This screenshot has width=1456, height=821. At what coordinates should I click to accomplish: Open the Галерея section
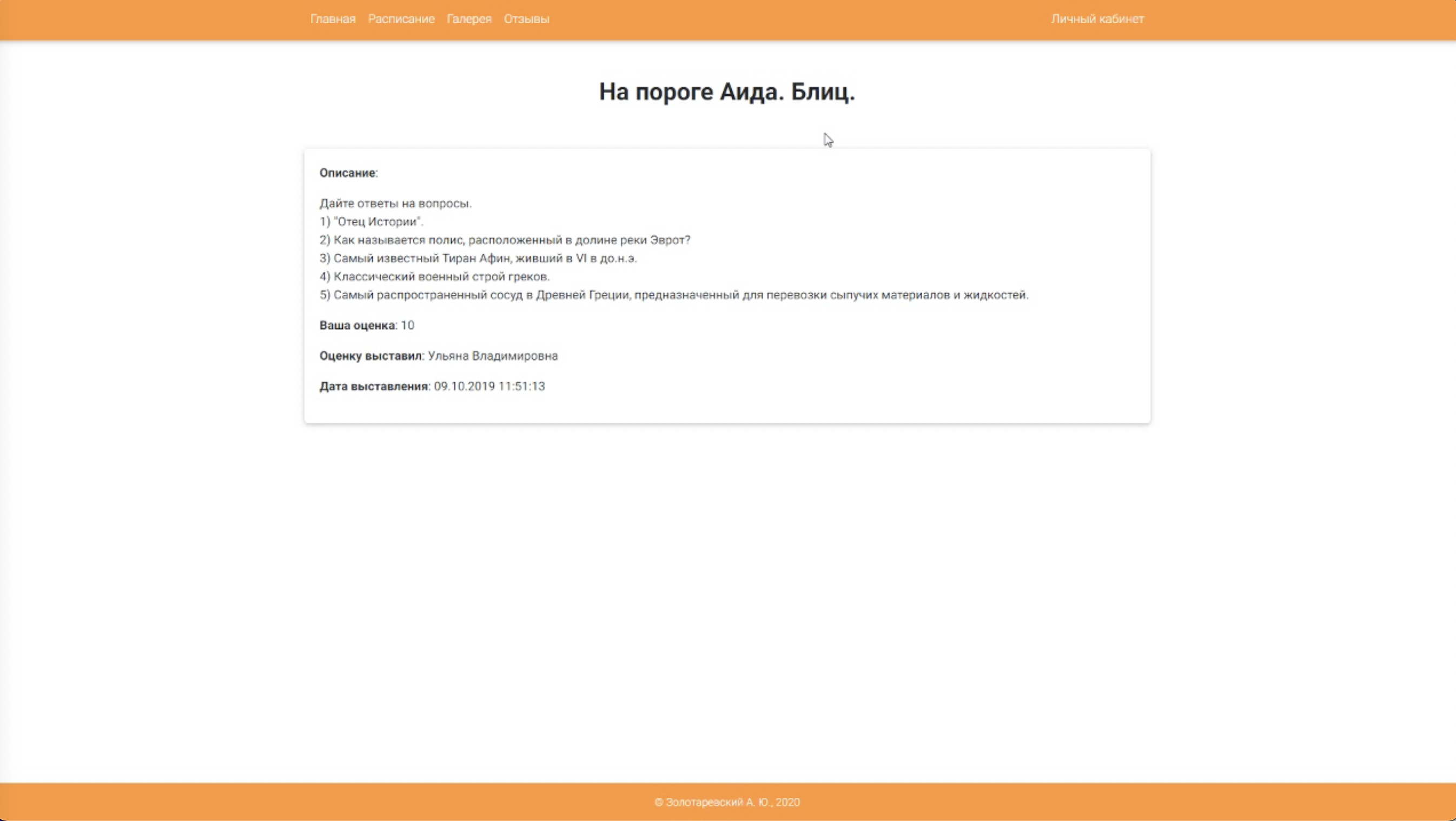click(468, 18)
